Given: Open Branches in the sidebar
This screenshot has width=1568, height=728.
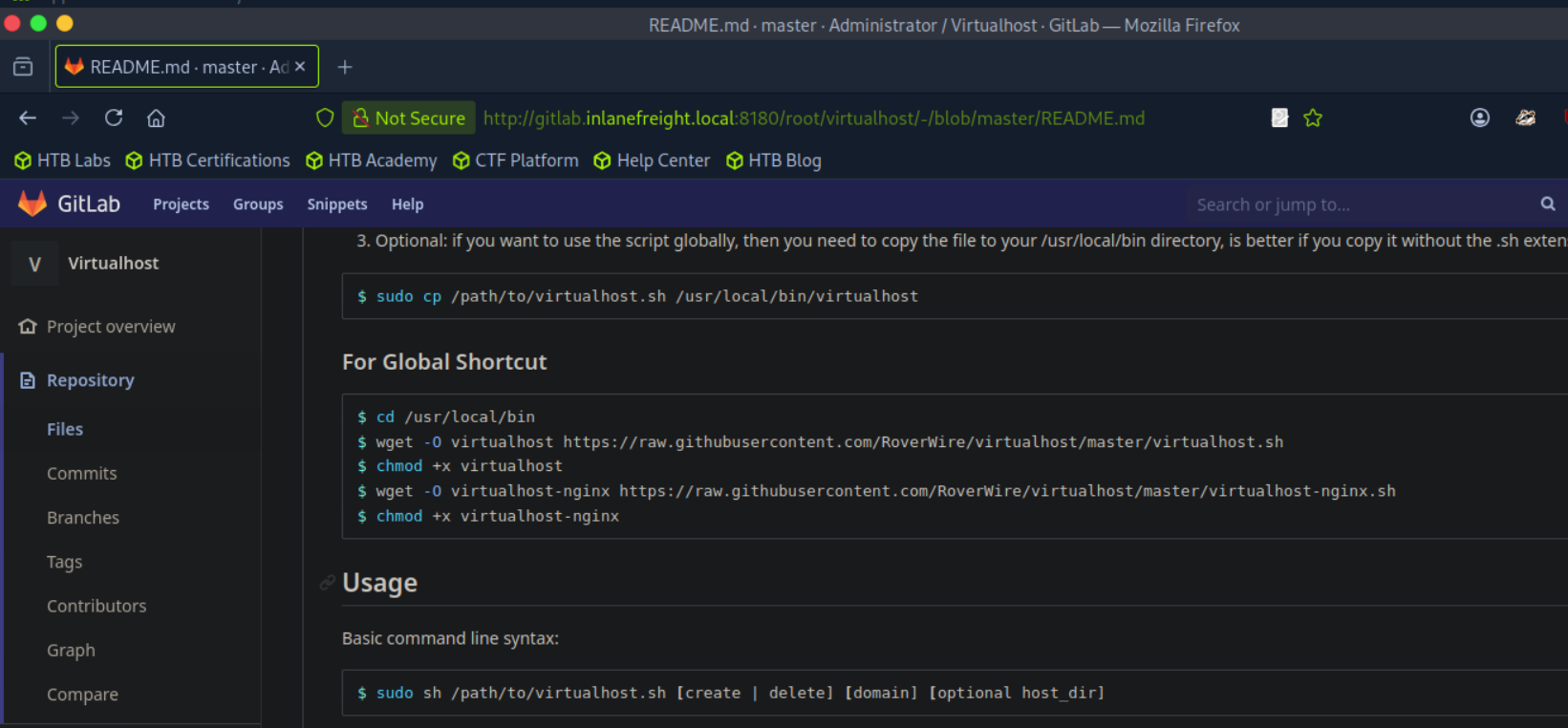Looking at the screenshot, I should [83, 518].
